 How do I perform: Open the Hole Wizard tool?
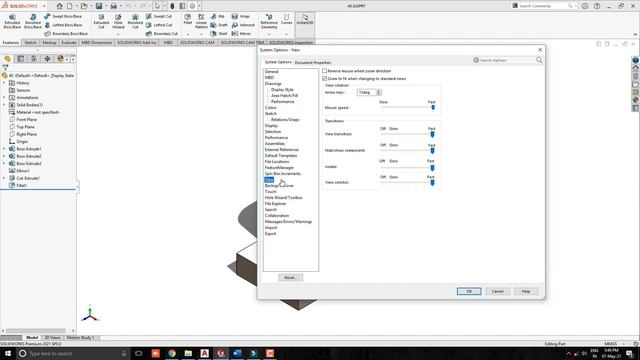[118, 21]
